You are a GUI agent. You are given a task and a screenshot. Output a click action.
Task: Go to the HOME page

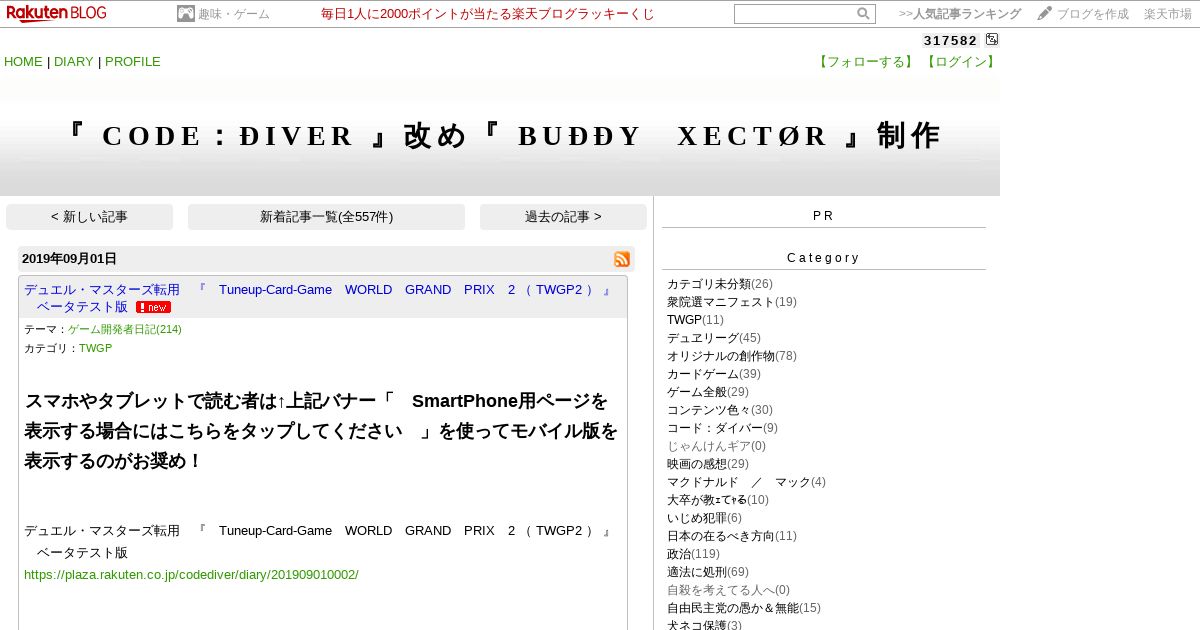pos(23,62)
